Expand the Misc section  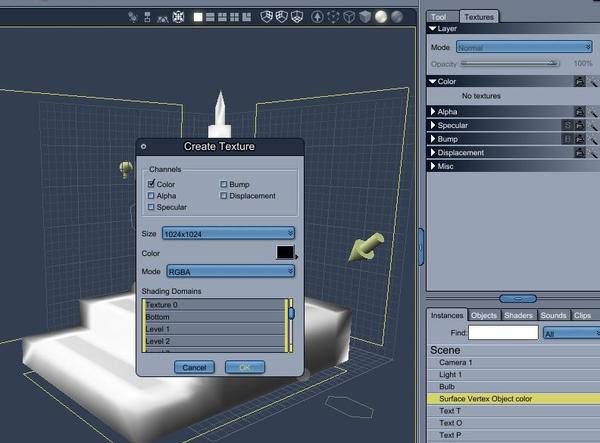(x=433, y=166)
